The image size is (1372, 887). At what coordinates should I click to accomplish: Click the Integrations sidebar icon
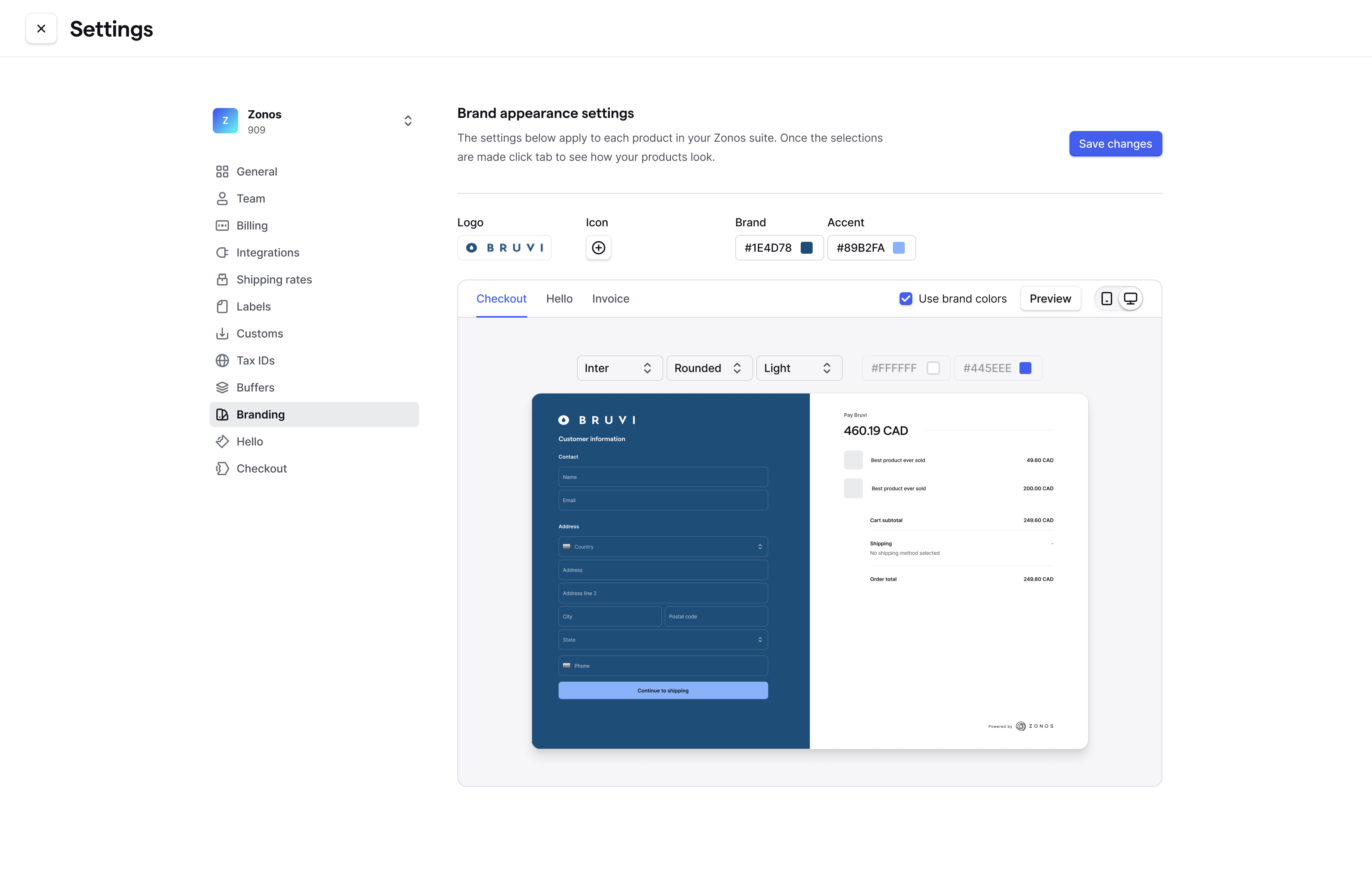coord(221,252)
